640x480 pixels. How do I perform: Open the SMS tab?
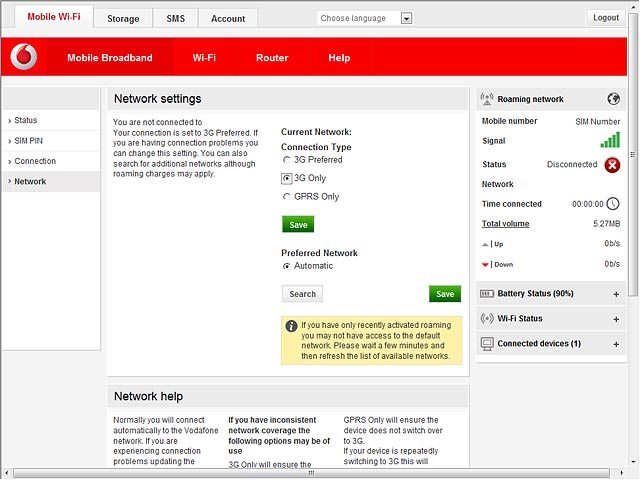pyautogui.click(x=176, y=18)
